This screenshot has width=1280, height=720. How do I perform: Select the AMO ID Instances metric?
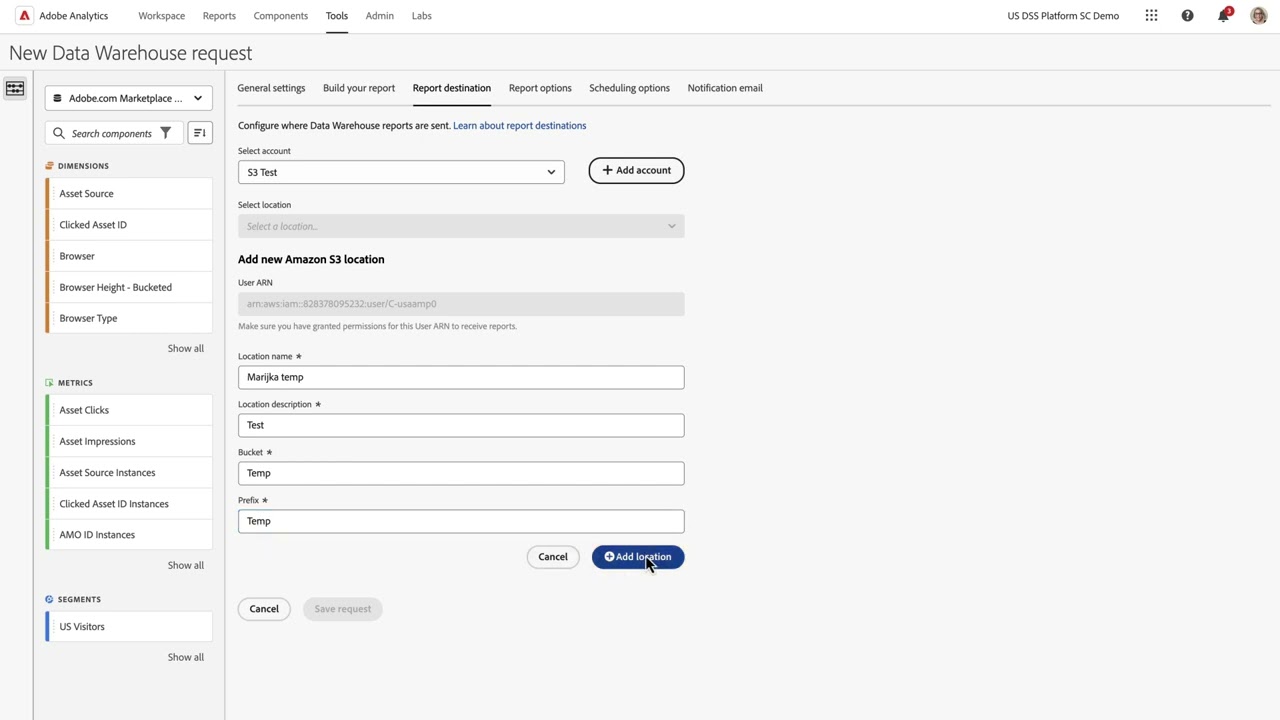[129, 535]
